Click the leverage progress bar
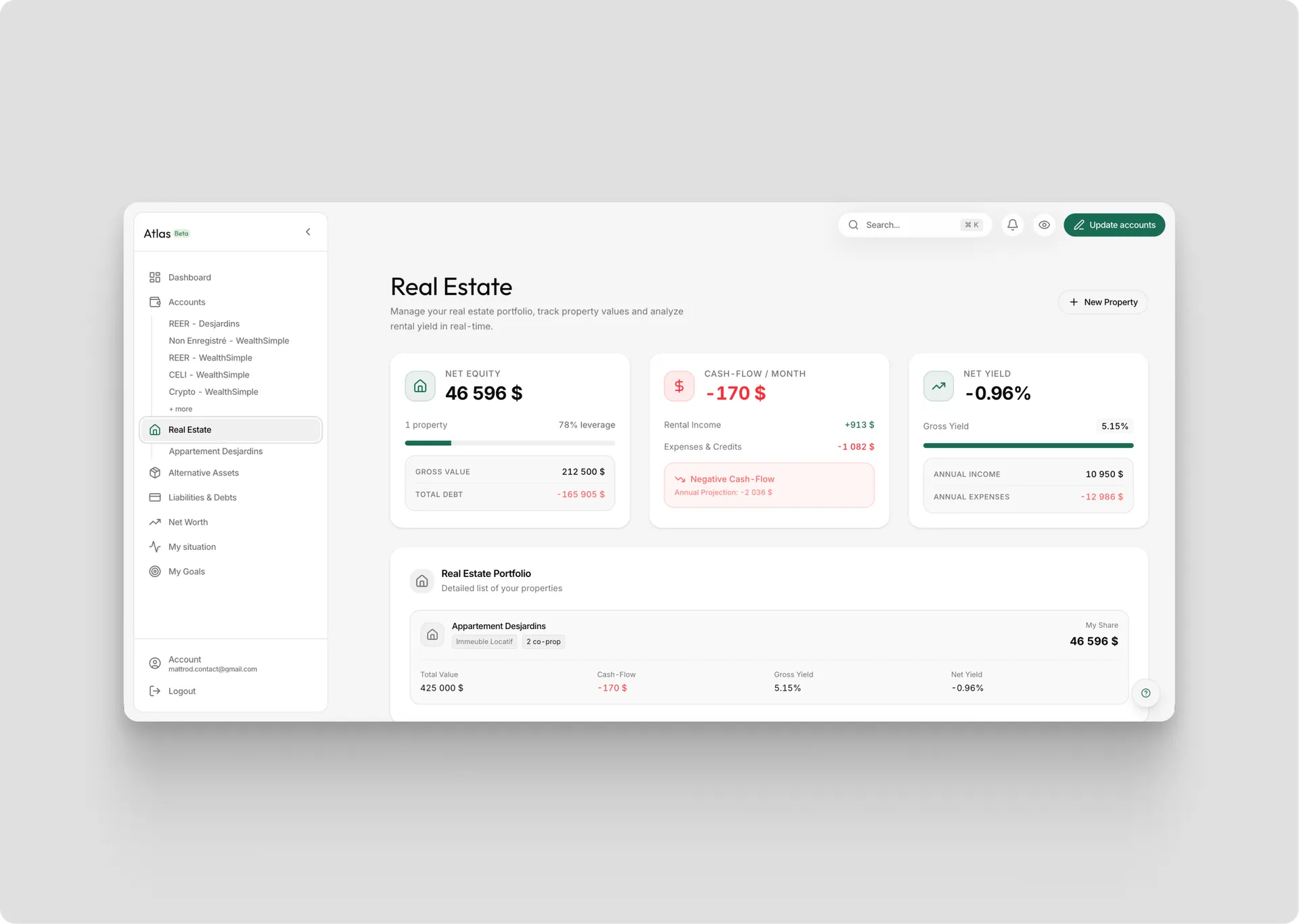 click(510, 443)
